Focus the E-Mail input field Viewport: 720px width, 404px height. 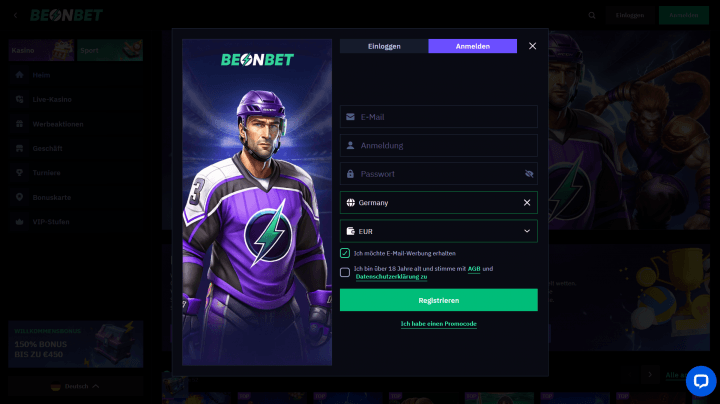click(439, 117)
